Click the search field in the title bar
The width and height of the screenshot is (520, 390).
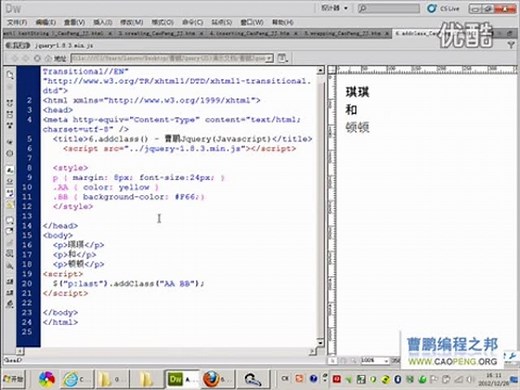point(389,8)
